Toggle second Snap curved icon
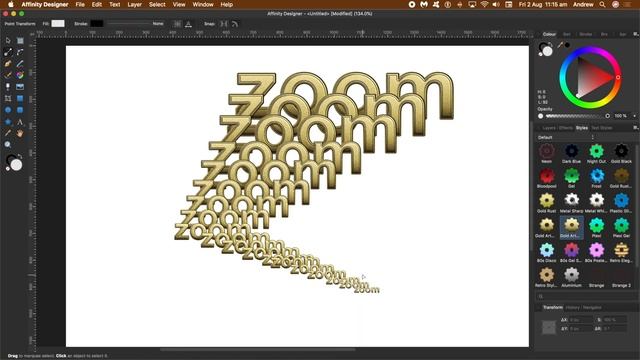This screenshot has height=360, width=640. (235, 24)
